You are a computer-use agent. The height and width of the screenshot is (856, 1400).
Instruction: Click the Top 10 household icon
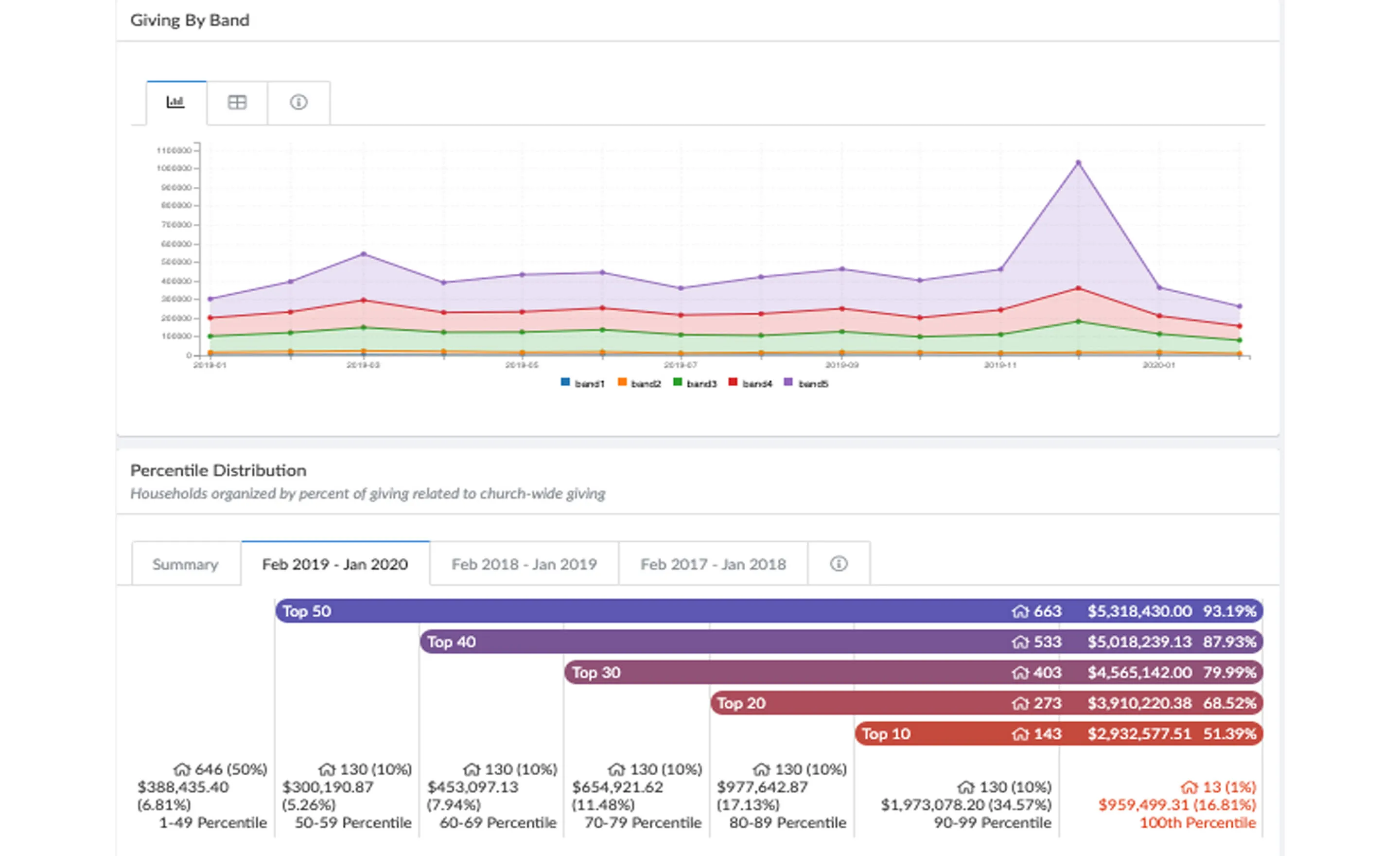click(1020, 734)
